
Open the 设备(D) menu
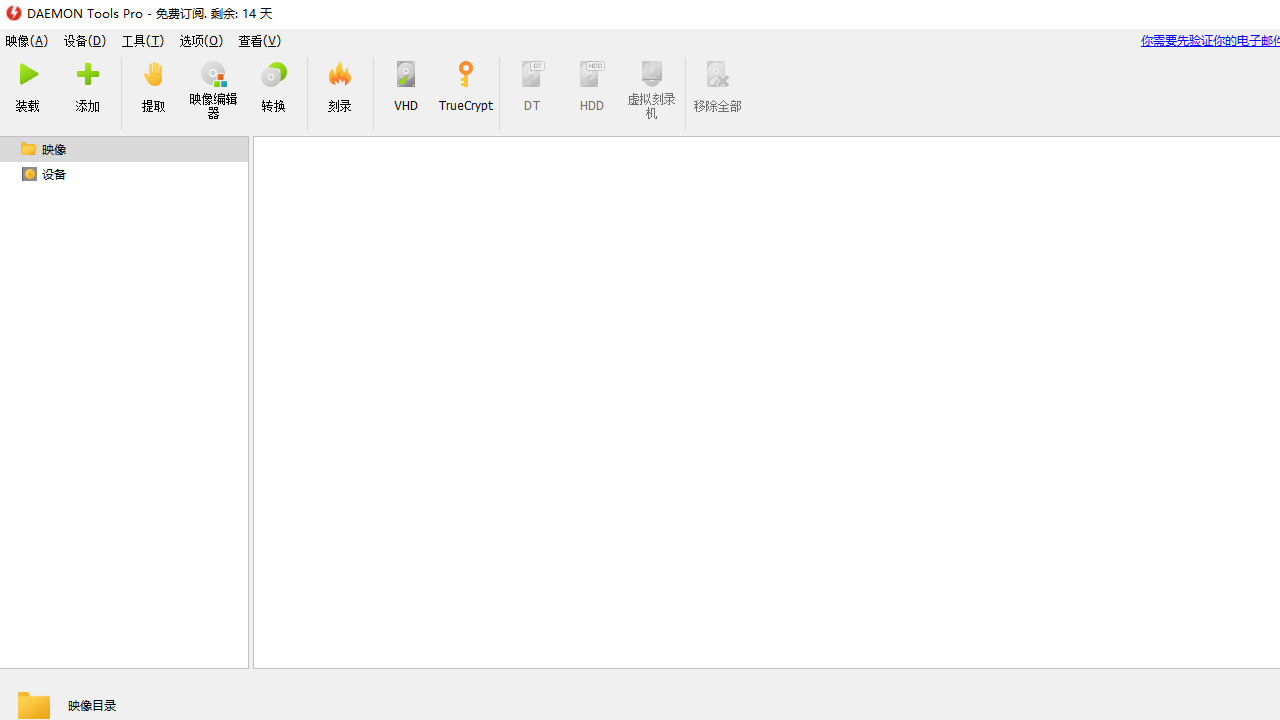click(x=85, y=41)
